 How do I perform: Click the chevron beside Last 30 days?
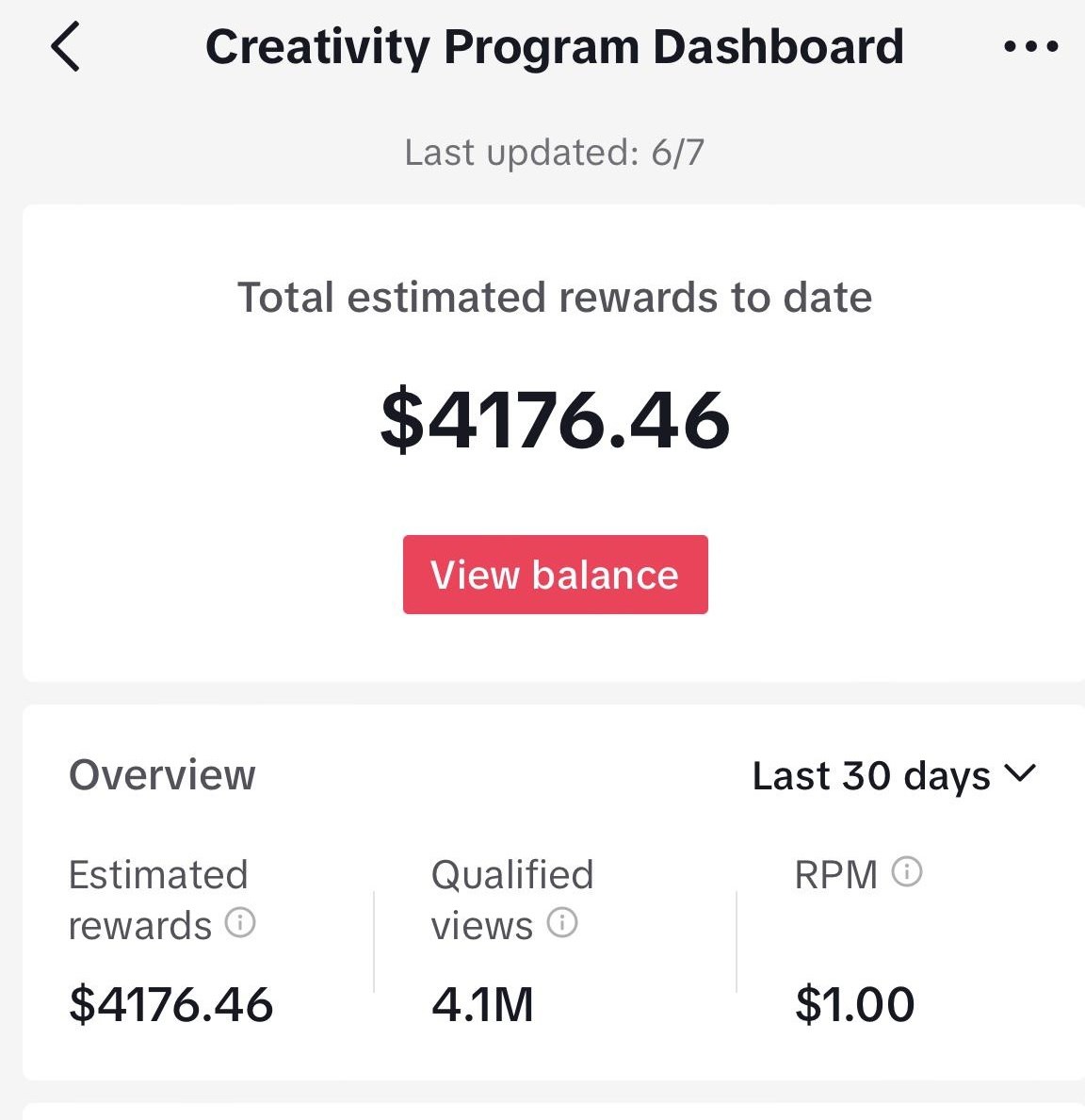point(1021,774)
